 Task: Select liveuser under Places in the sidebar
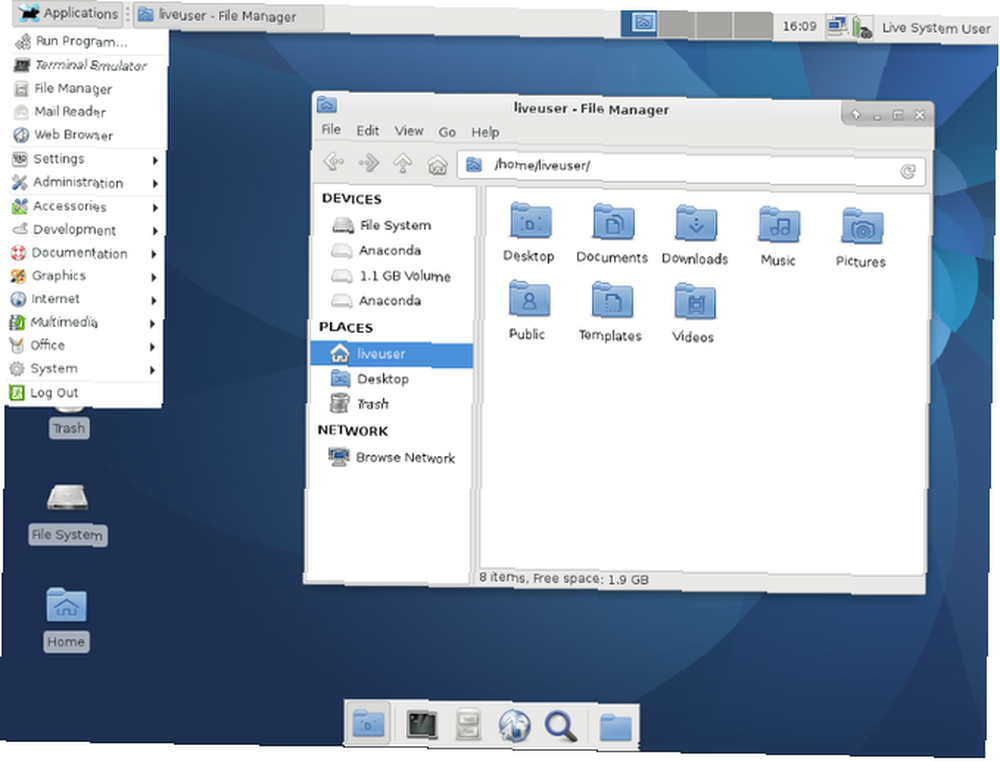[x=392, y=353]
